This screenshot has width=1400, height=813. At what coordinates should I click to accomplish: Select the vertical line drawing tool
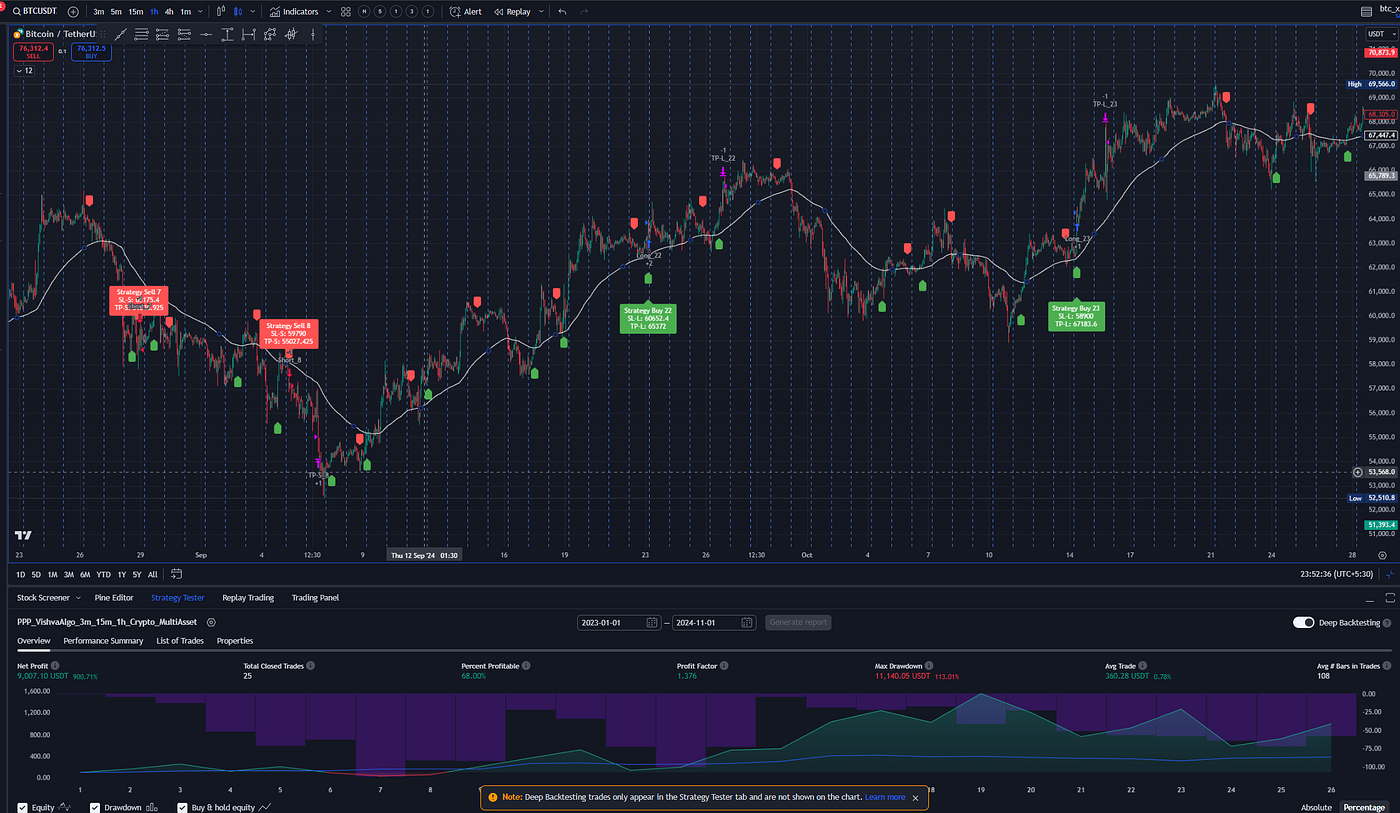[x=313, y=34]
